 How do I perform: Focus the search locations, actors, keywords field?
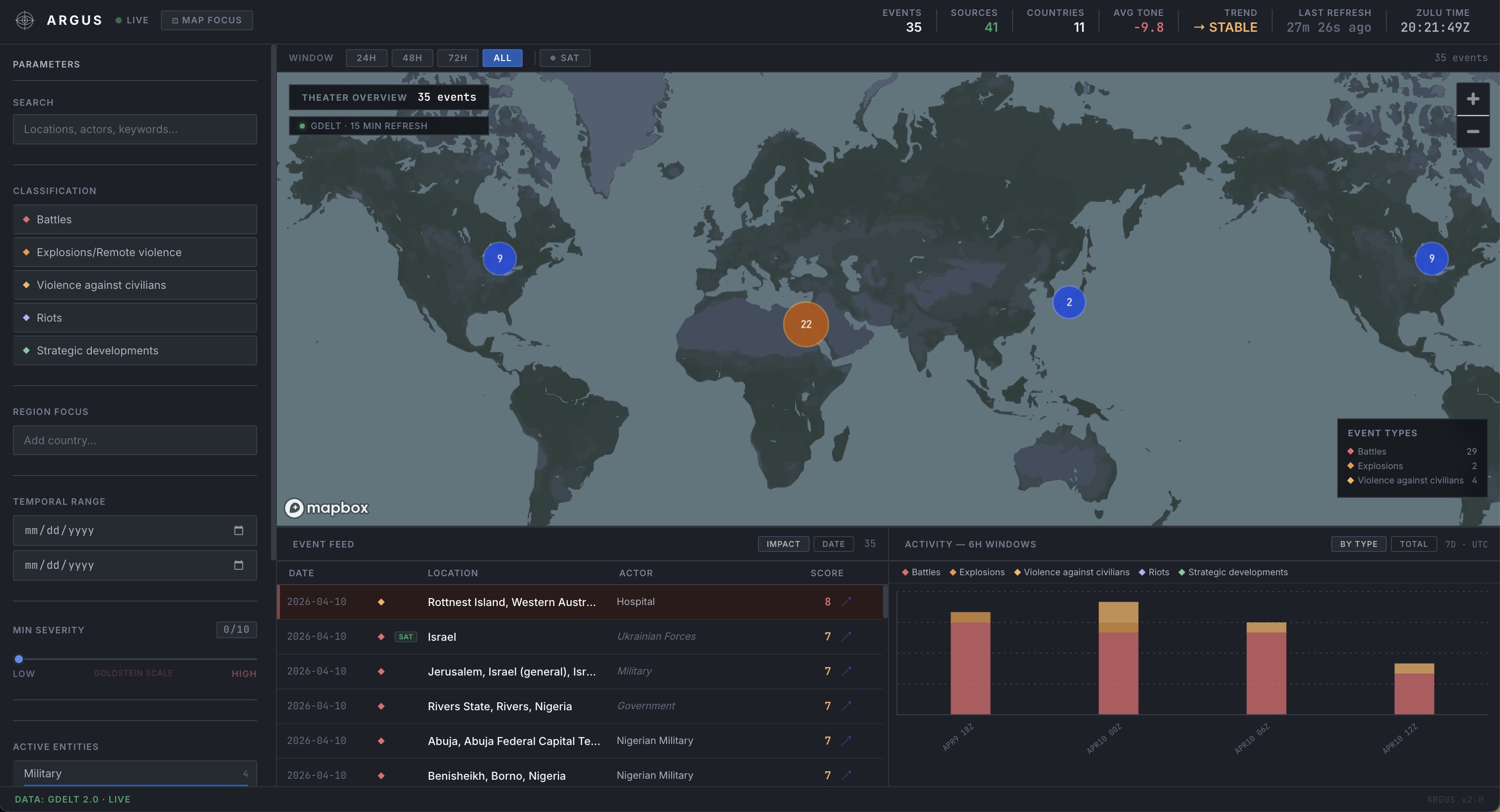tap(135, 129)
